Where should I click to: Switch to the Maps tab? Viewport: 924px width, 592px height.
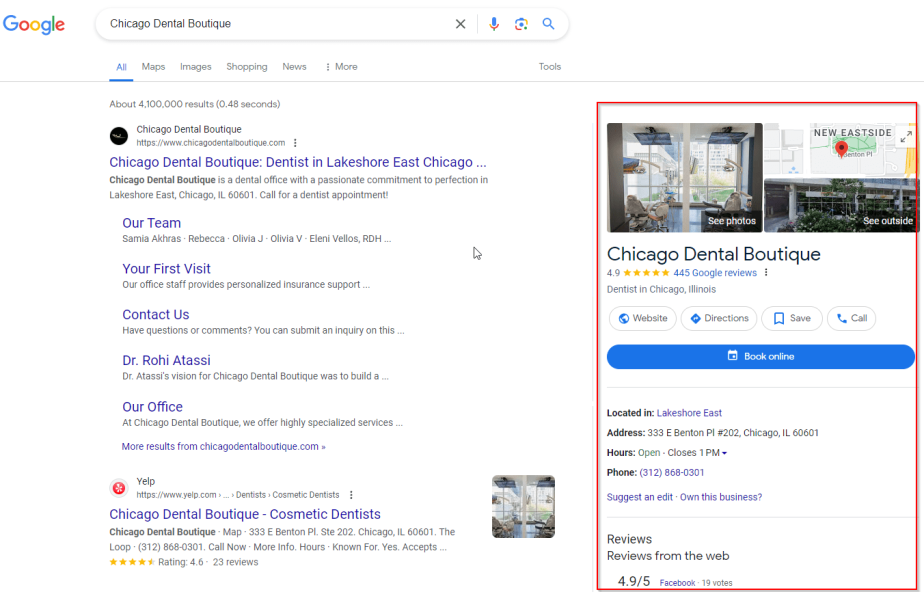coord(153,67)
